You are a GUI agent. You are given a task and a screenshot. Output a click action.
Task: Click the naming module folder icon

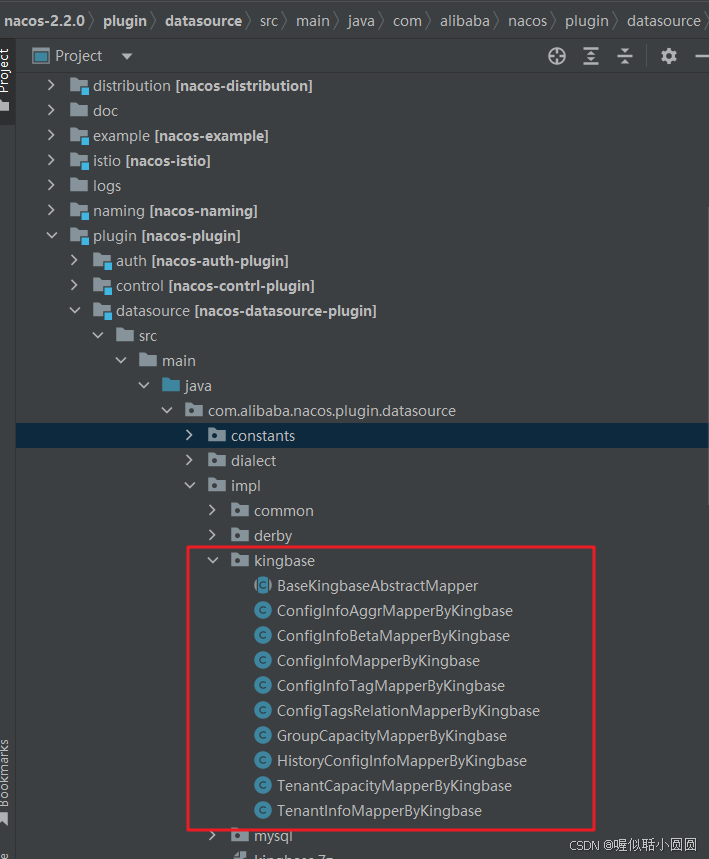79,211
